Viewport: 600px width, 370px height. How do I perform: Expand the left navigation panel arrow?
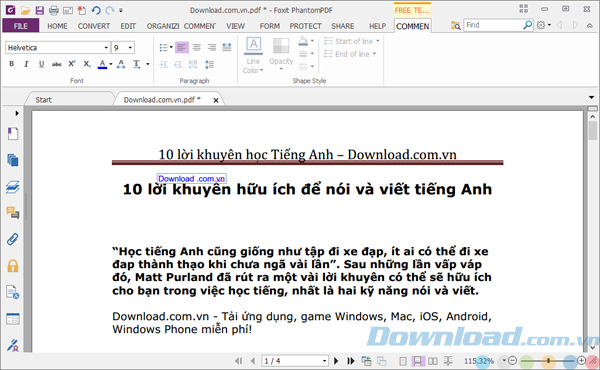(x=17, y=113)
